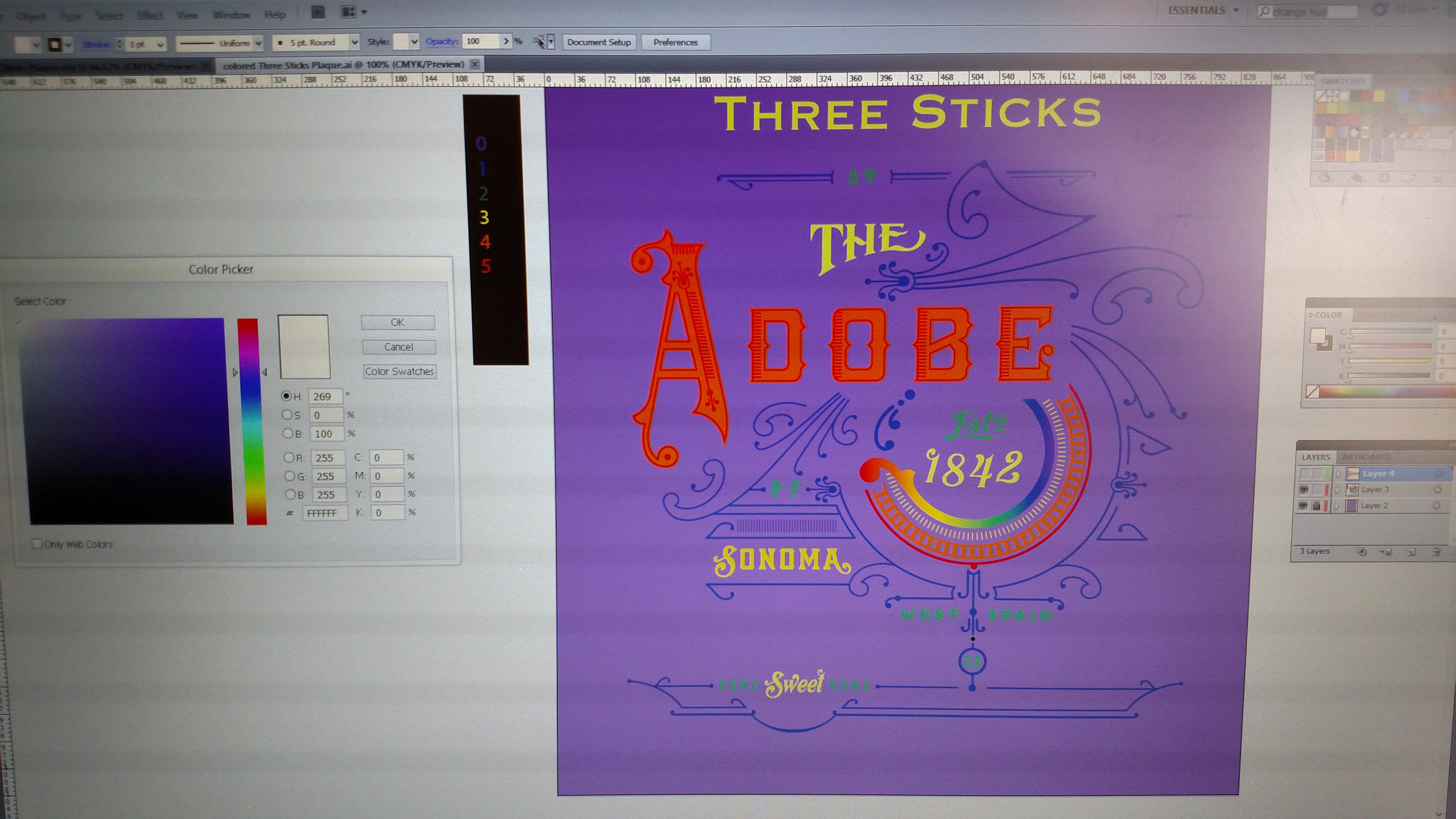Screen dimensions: 1456x819
Task: Click the lock icon on Layer 2
Action: click(x=1316, y=506)
